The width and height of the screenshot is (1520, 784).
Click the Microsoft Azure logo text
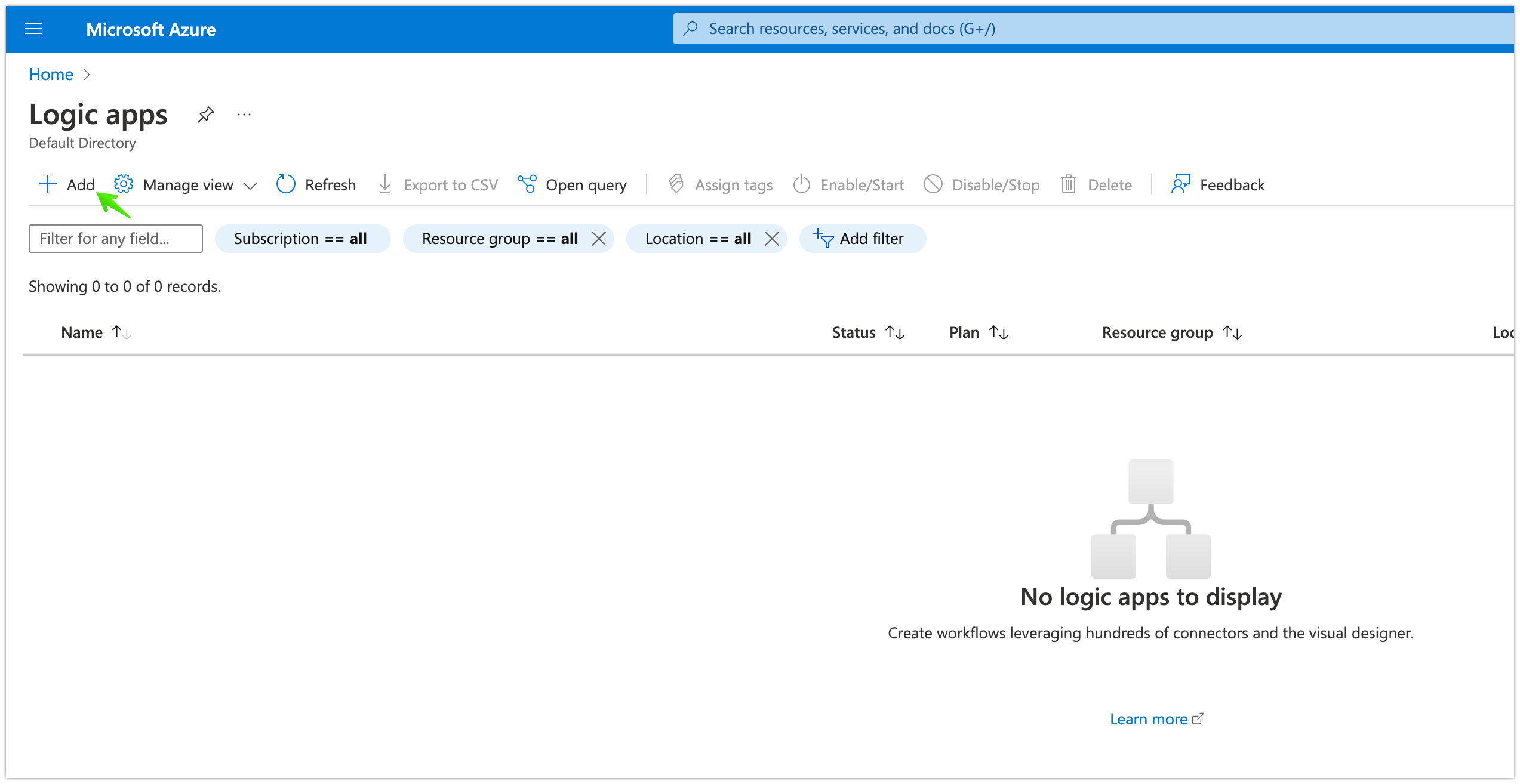150,29
